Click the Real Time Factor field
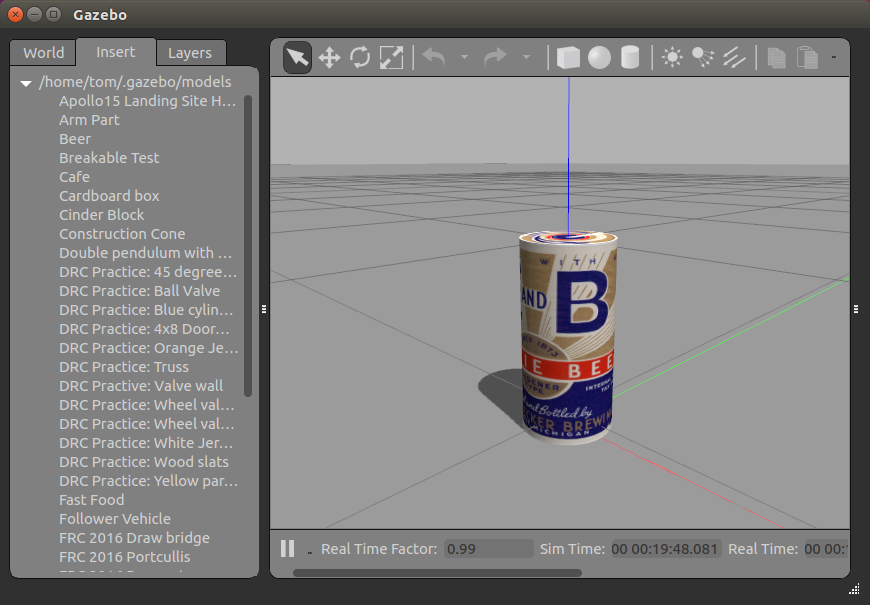 [488, 549]
